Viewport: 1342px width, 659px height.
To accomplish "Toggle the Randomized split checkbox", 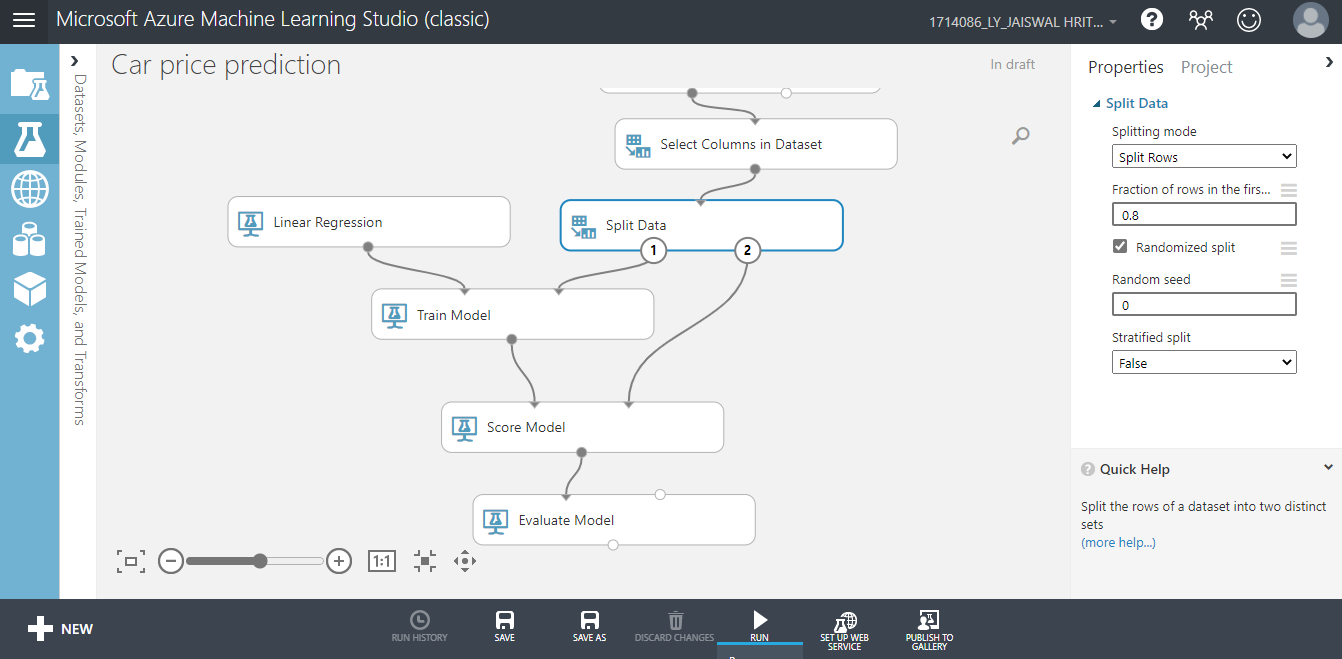I will [x=1120, y=247].
